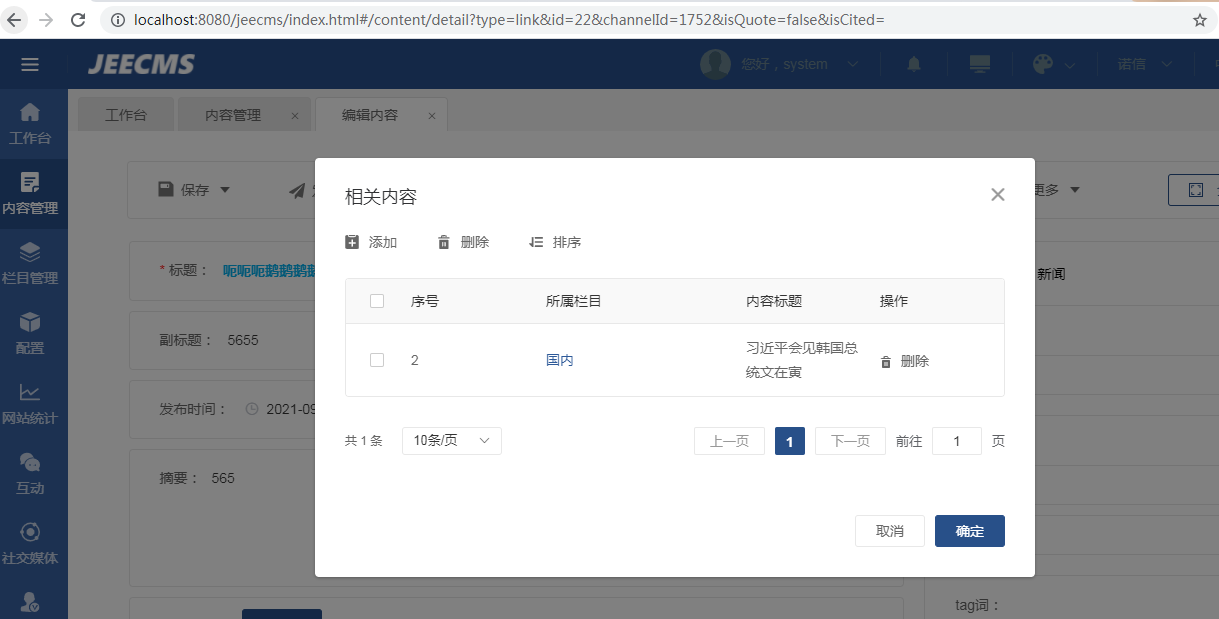Click the 确定 button

[x=969, y=531]
